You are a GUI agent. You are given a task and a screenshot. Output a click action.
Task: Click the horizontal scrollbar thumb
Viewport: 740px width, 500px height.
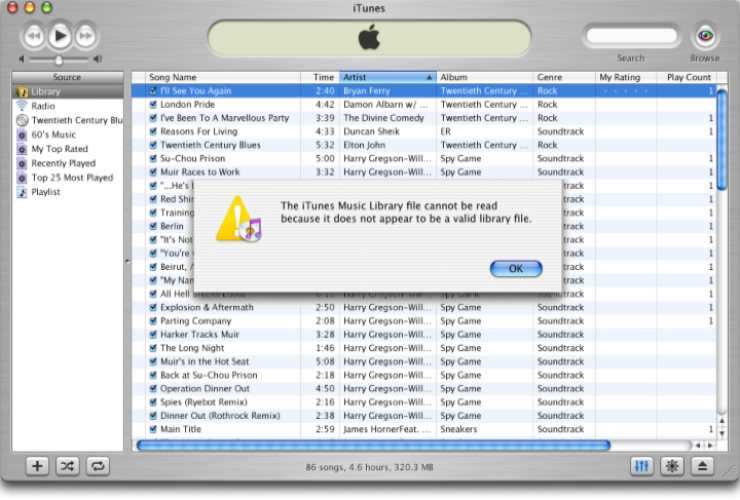pos(373,445)
